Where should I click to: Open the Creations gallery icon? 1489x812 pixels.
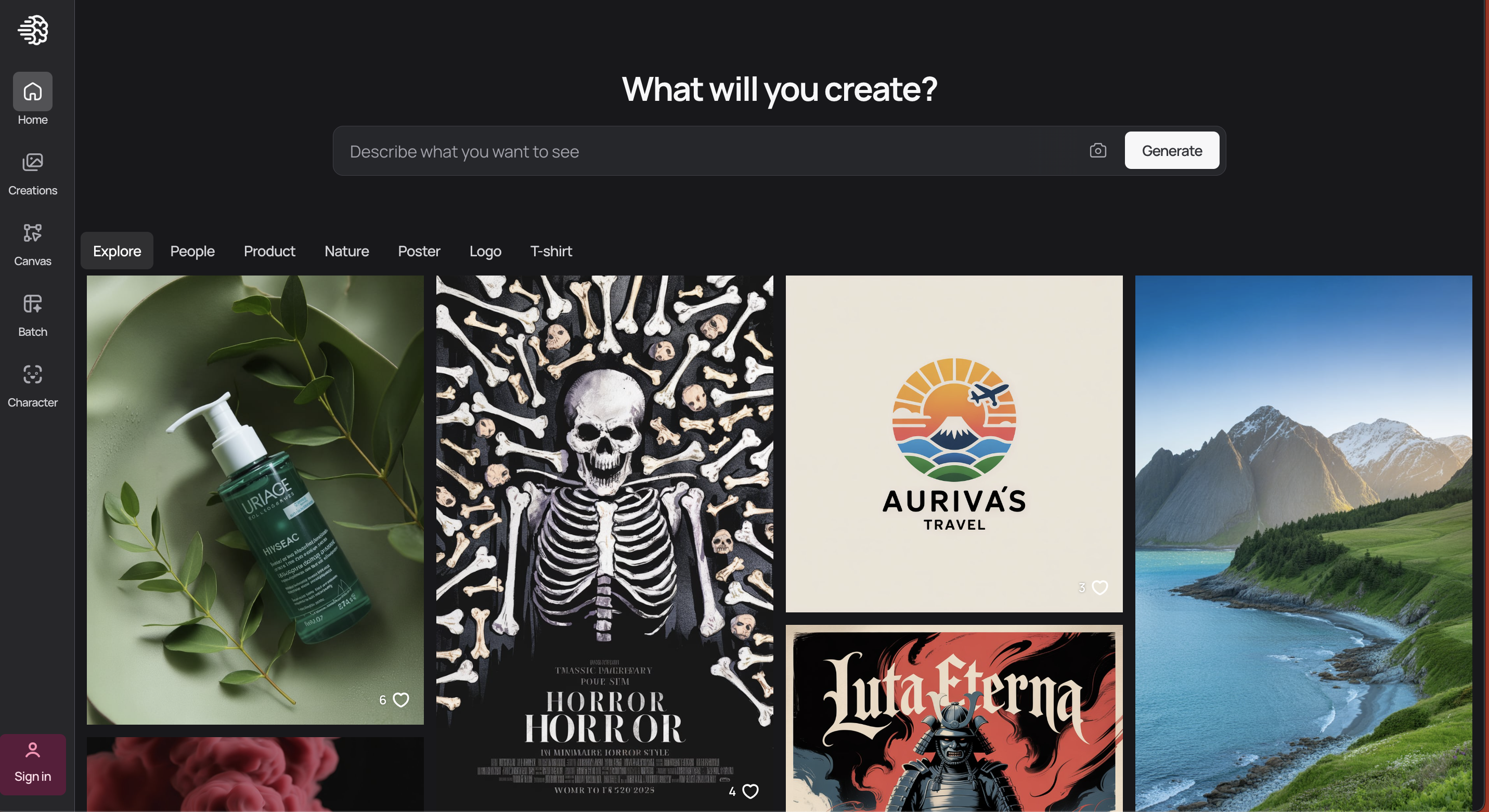[x=32, y=162]
